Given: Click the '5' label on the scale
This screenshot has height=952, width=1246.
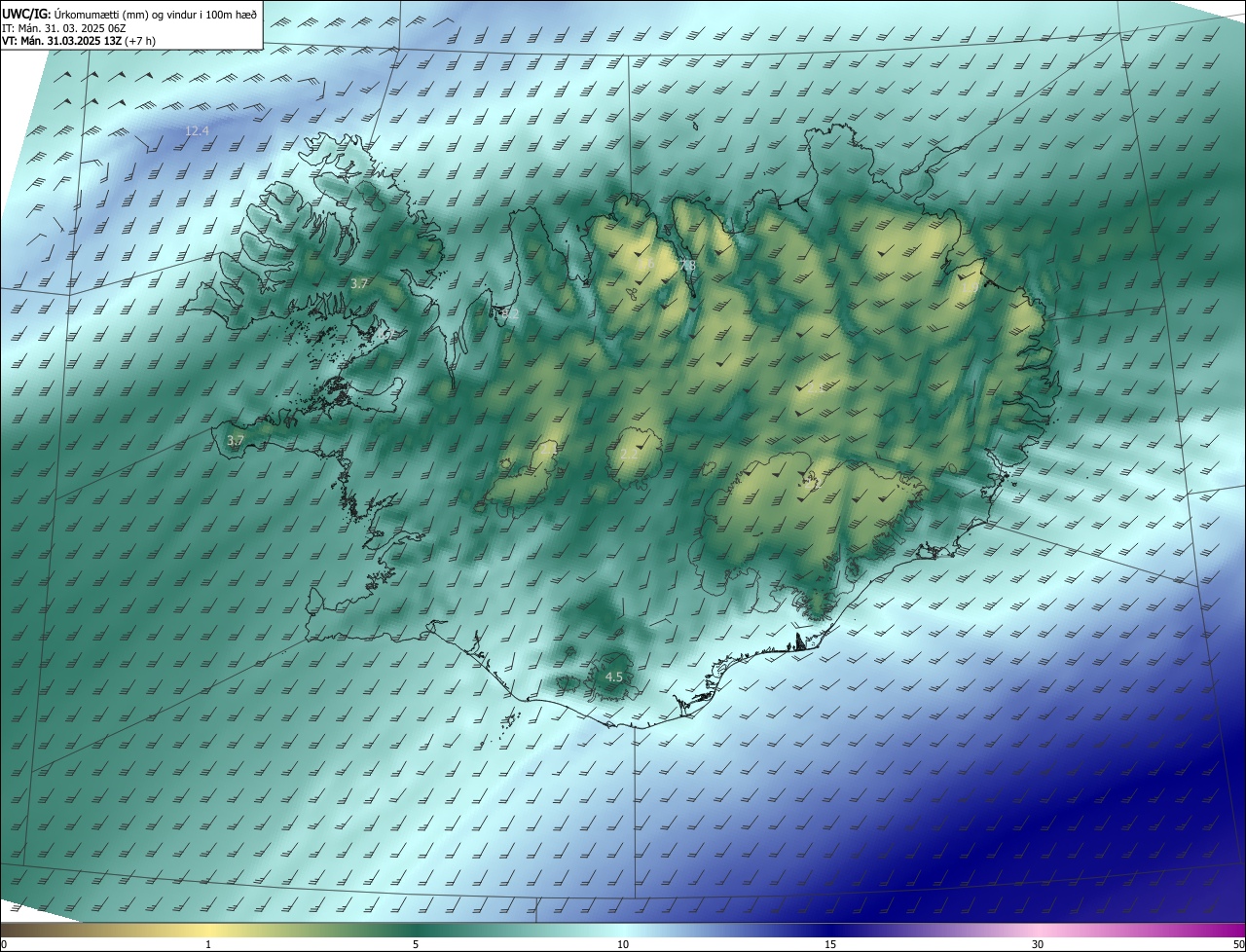Looking at the screenshot, I should tap(416, 944).
